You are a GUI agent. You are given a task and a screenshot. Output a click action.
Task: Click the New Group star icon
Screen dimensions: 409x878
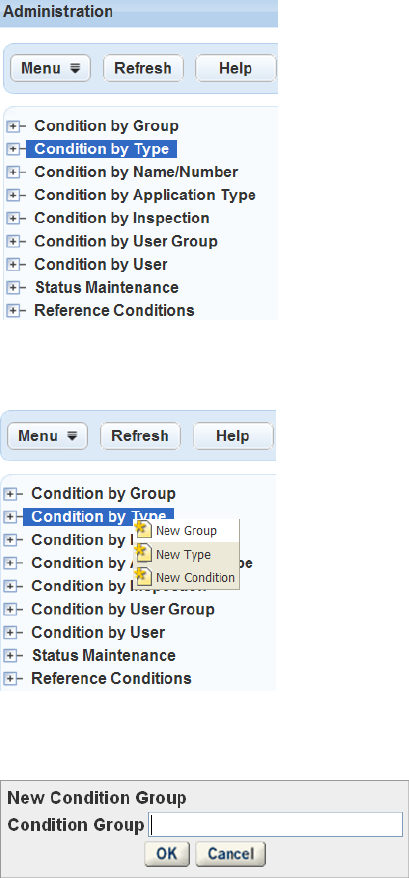click(x=144, y=530)
